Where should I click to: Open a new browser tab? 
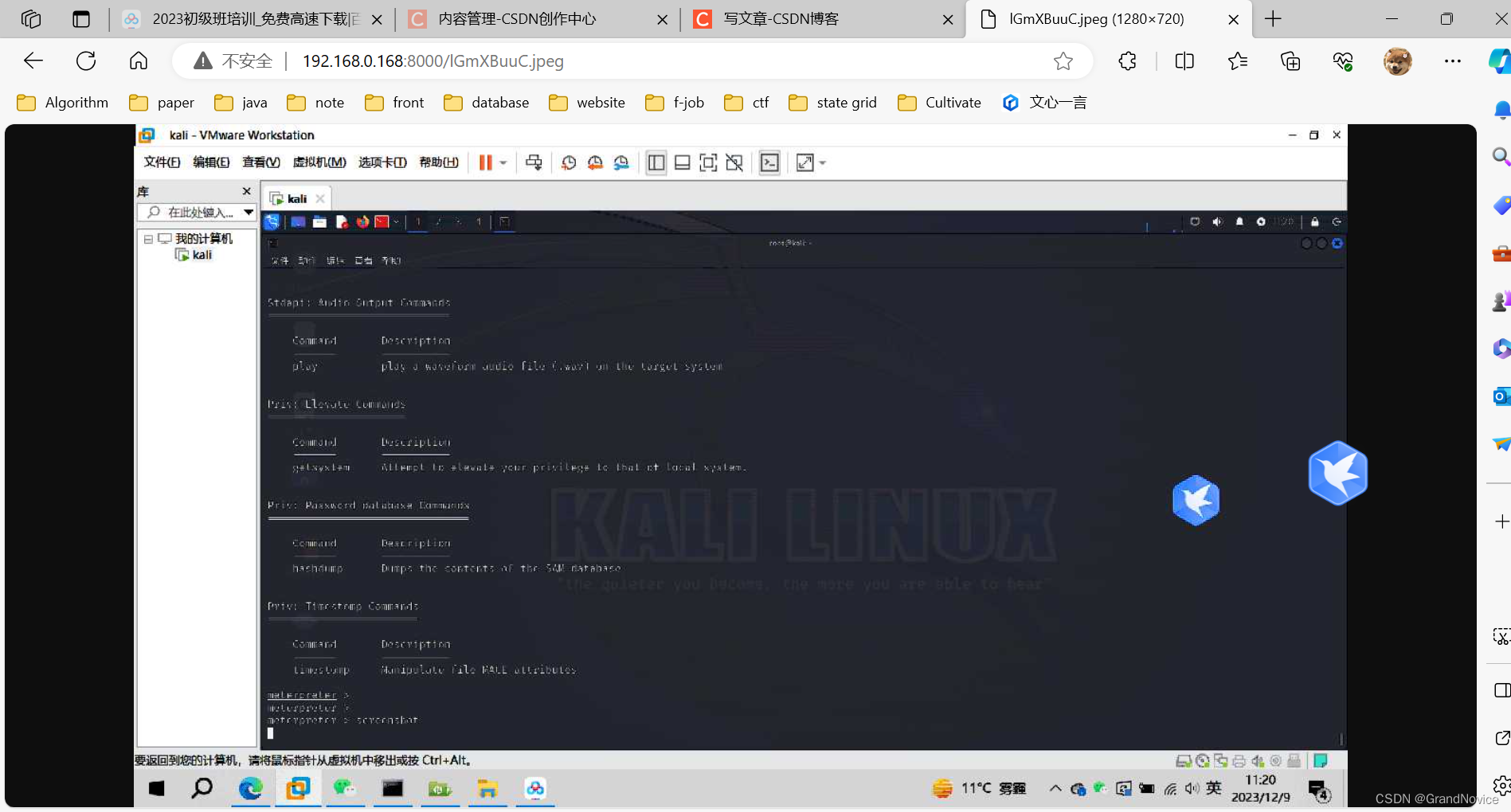(x=1273, y=19)
